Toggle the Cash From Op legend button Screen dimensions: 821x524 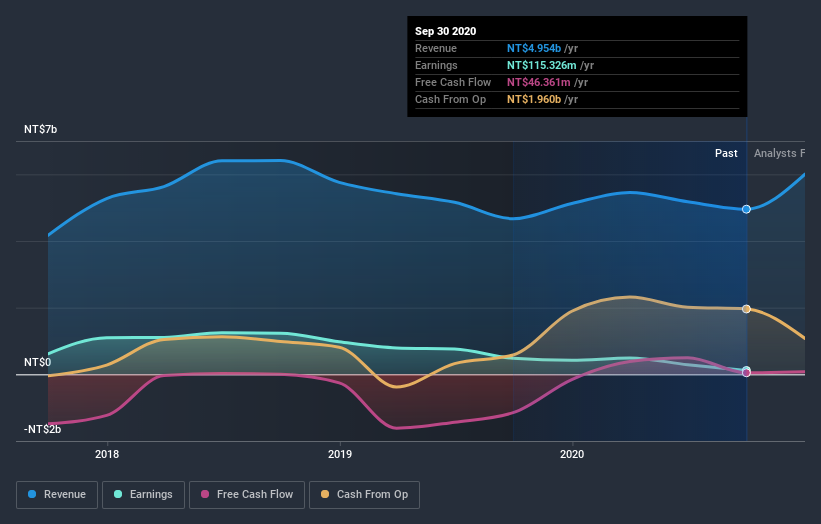364,495
